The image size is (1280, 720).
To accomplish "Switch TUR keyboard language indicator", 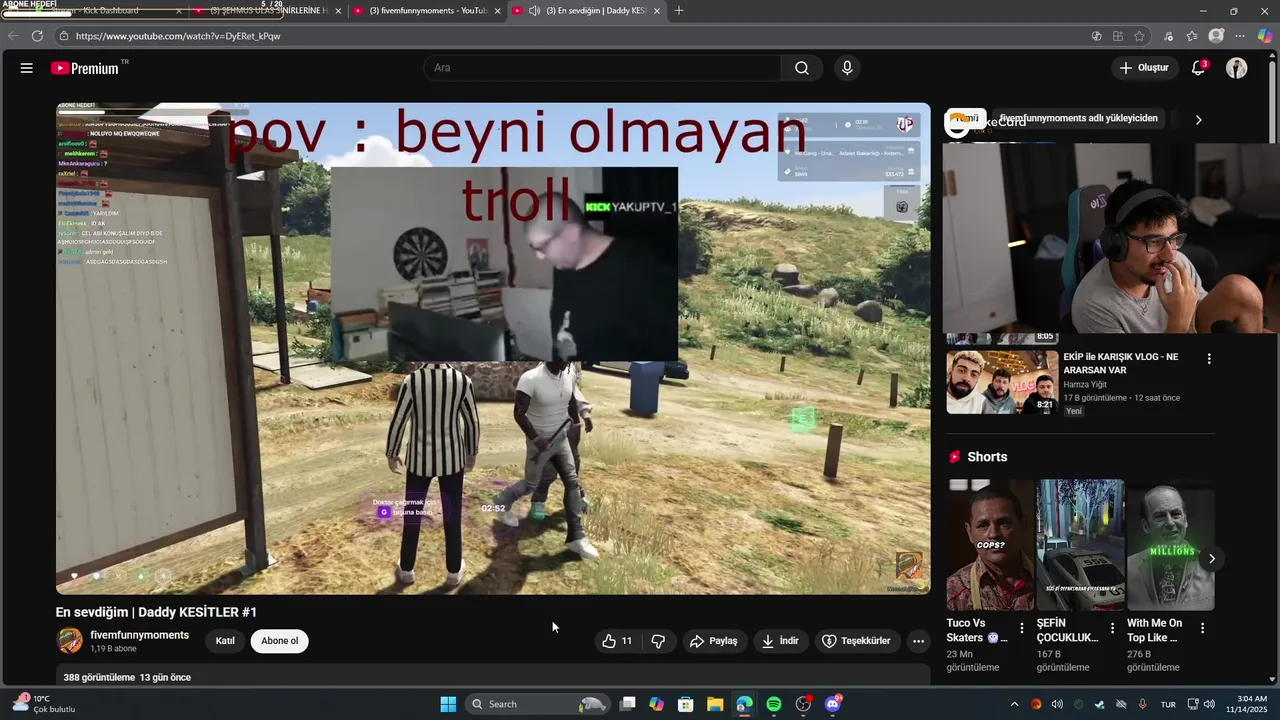I will (1167, 704).
